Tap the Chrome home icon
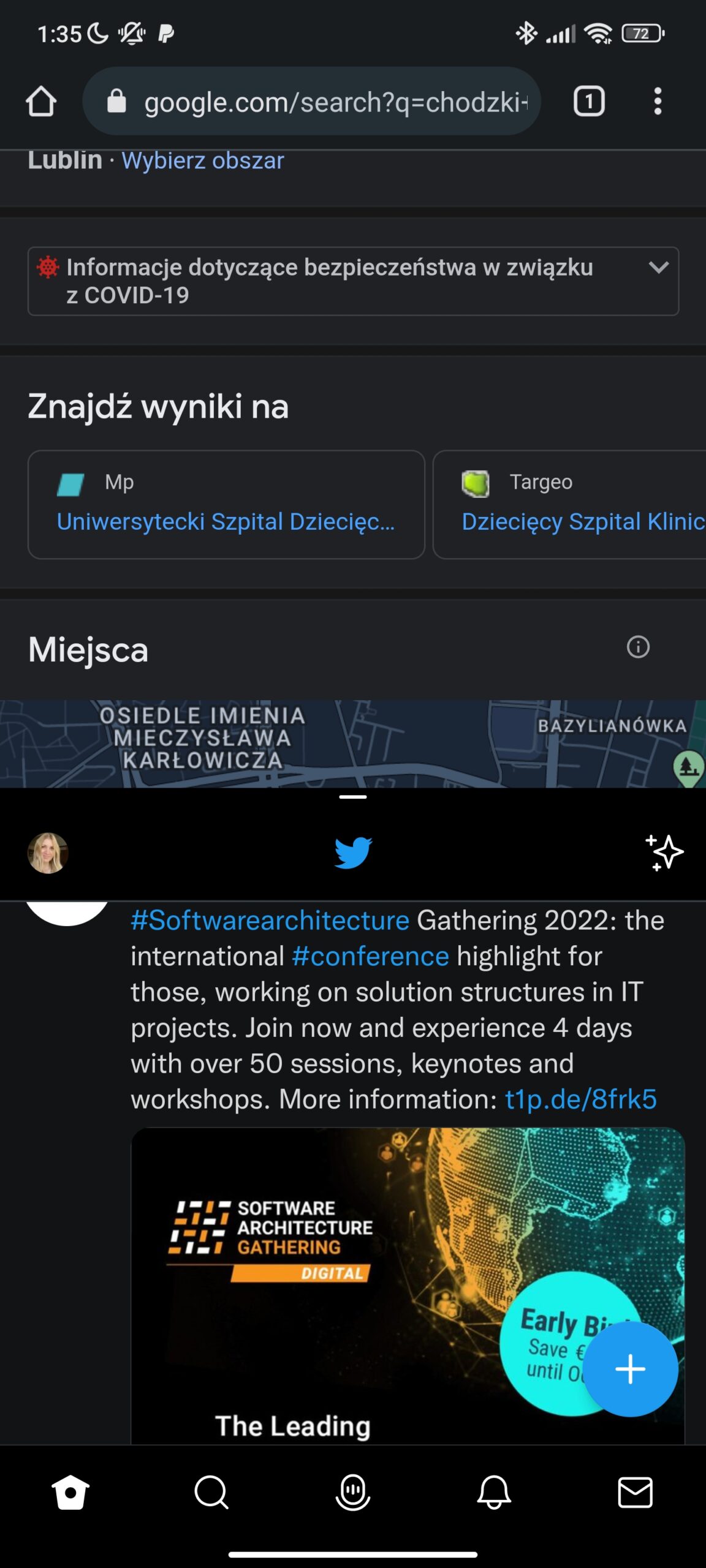Screen dimensions: 706x1568 (x=41, y=101)
